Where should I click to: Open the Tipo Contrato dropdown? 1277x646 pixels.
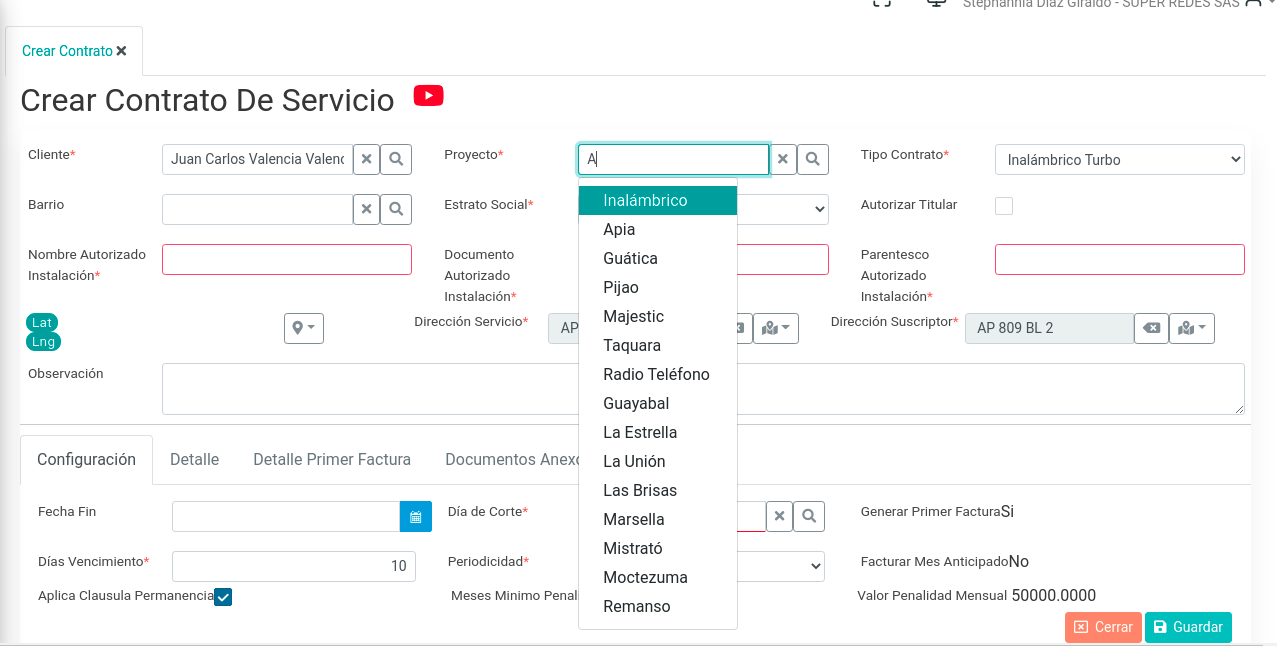1120,160
